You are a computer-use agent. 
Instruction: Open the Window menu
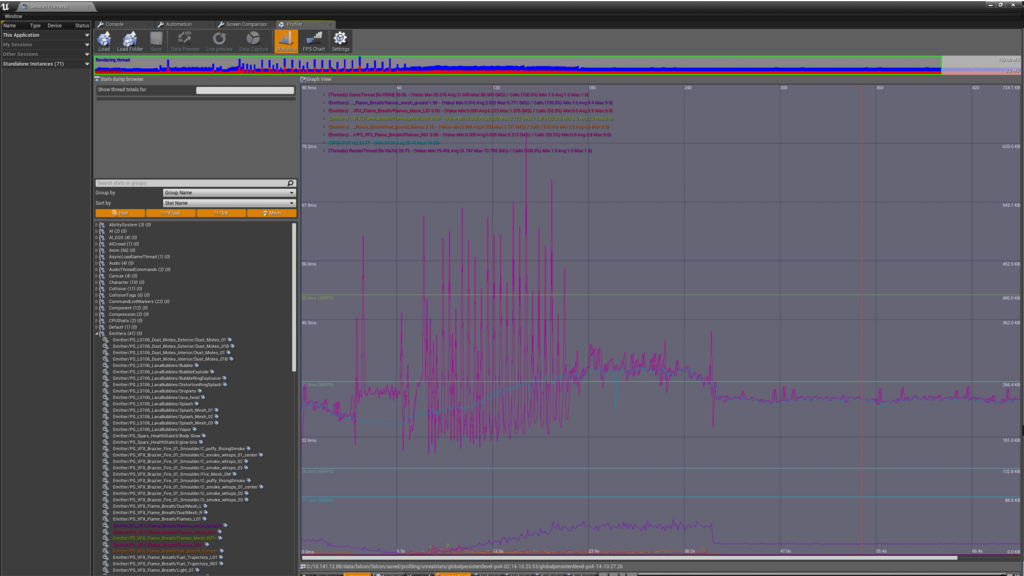tap(12, 16)
